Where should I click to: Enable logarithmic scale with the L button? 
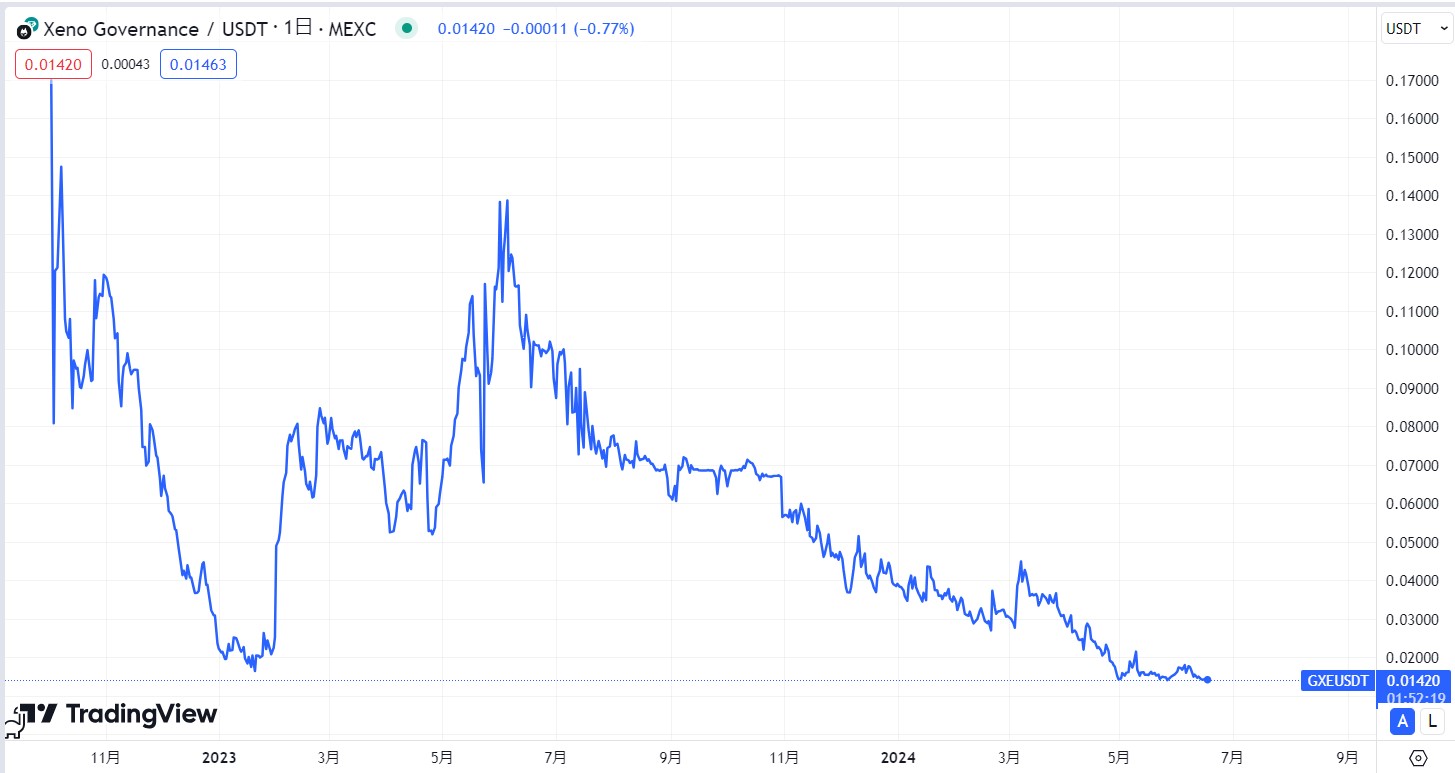pyautogui.click(x=1429, y=722)
